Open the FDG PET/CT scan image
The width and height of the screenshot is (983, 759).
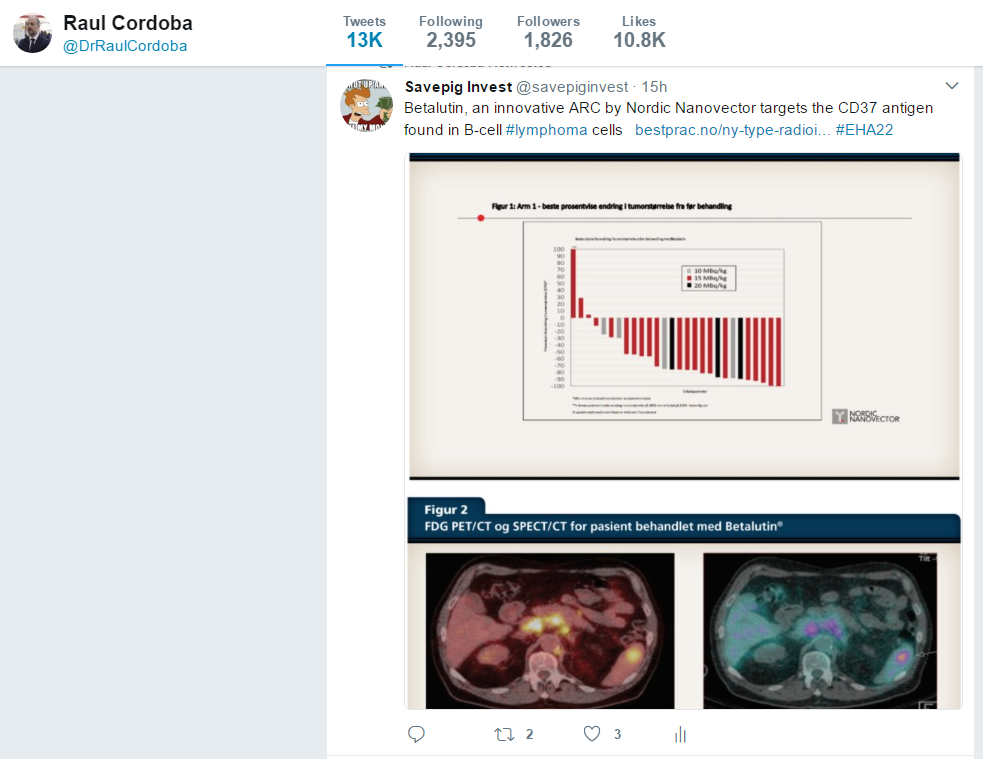pos(550,631)
